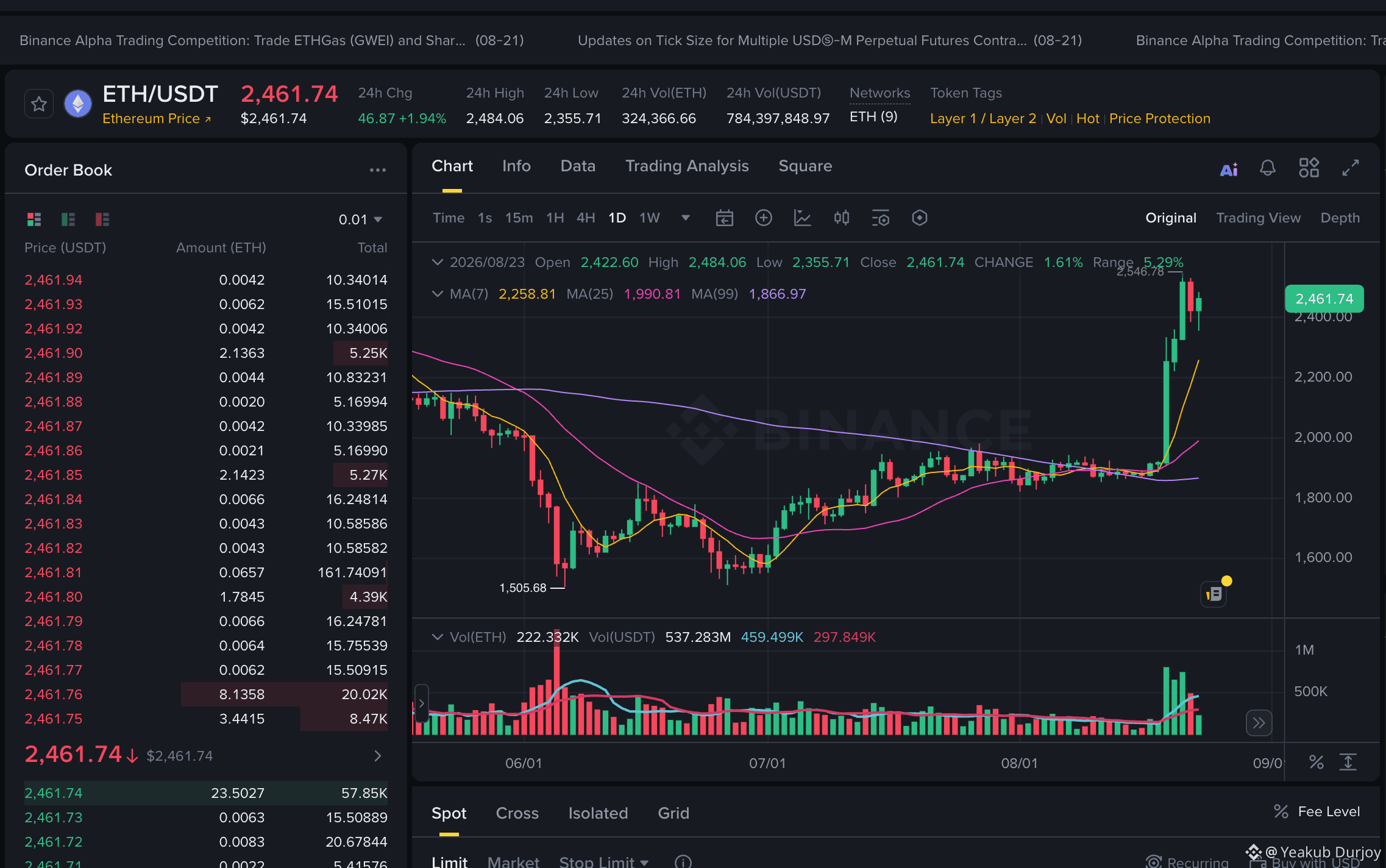Click the info circle beside Stop Limit
Screen dimensions: 1386x868
(x=683, y=862)
